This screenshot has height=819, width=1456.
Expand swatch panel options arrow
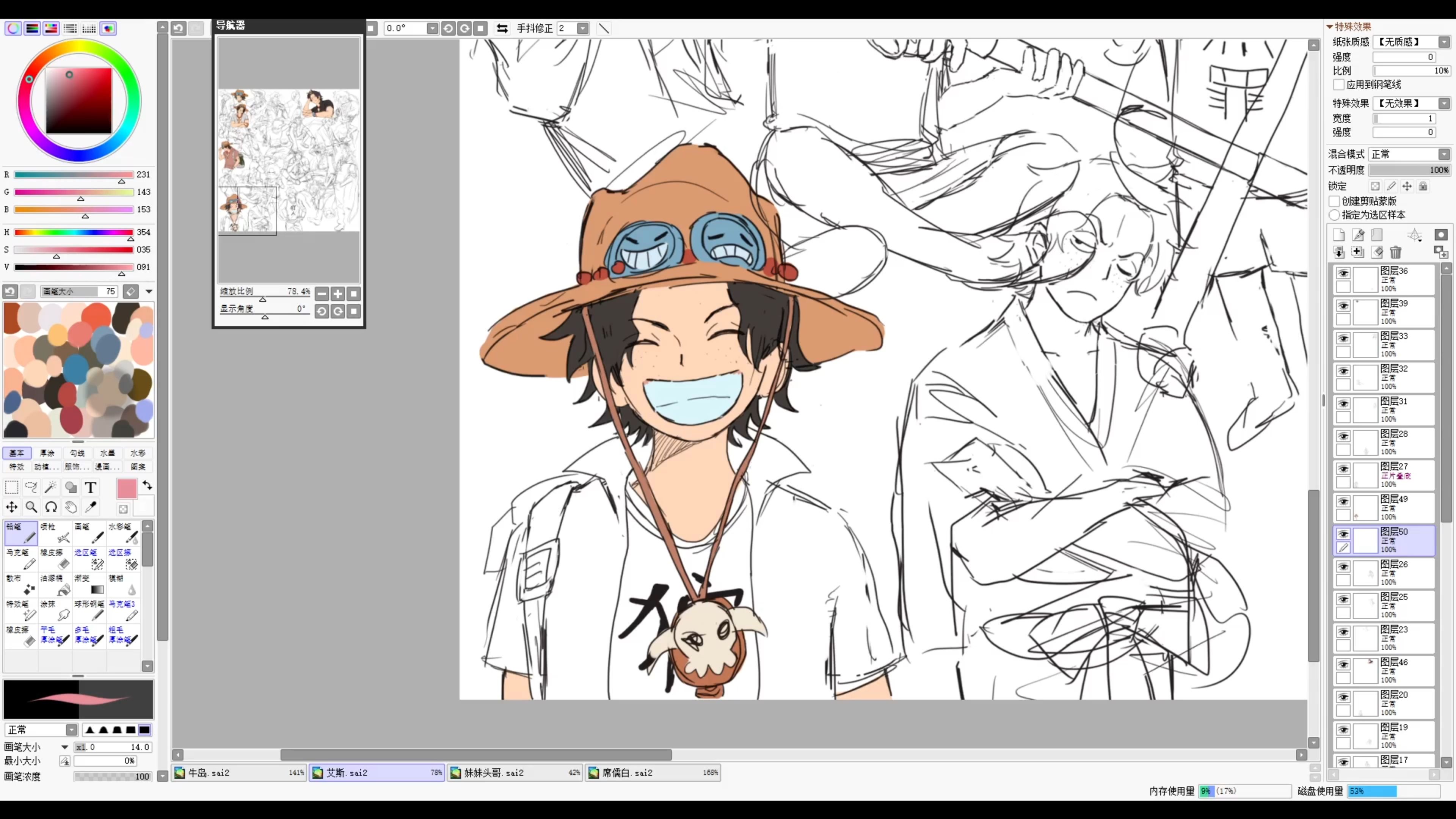(149, 291)
